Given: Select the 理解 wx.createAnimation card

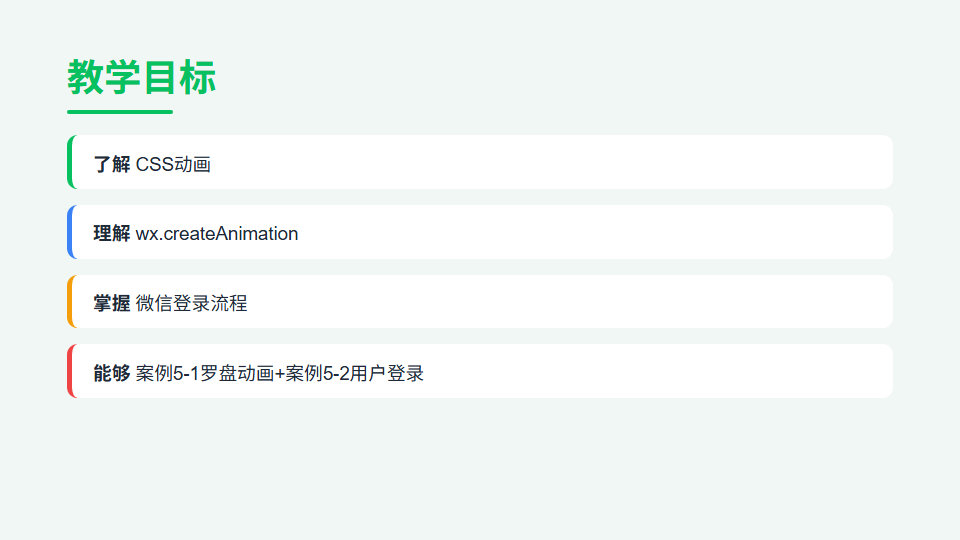Looking at the screenshot, I should click(480, 232).
